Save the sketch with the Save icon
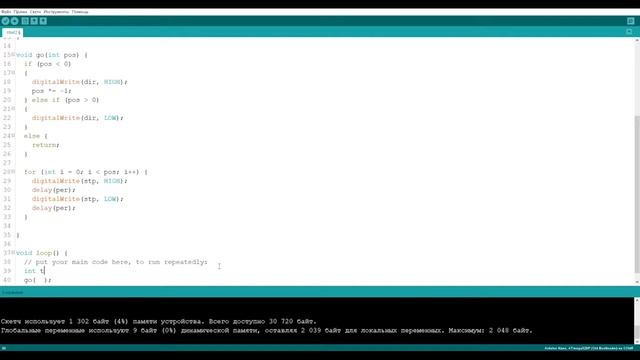 [x=43, y=21]
